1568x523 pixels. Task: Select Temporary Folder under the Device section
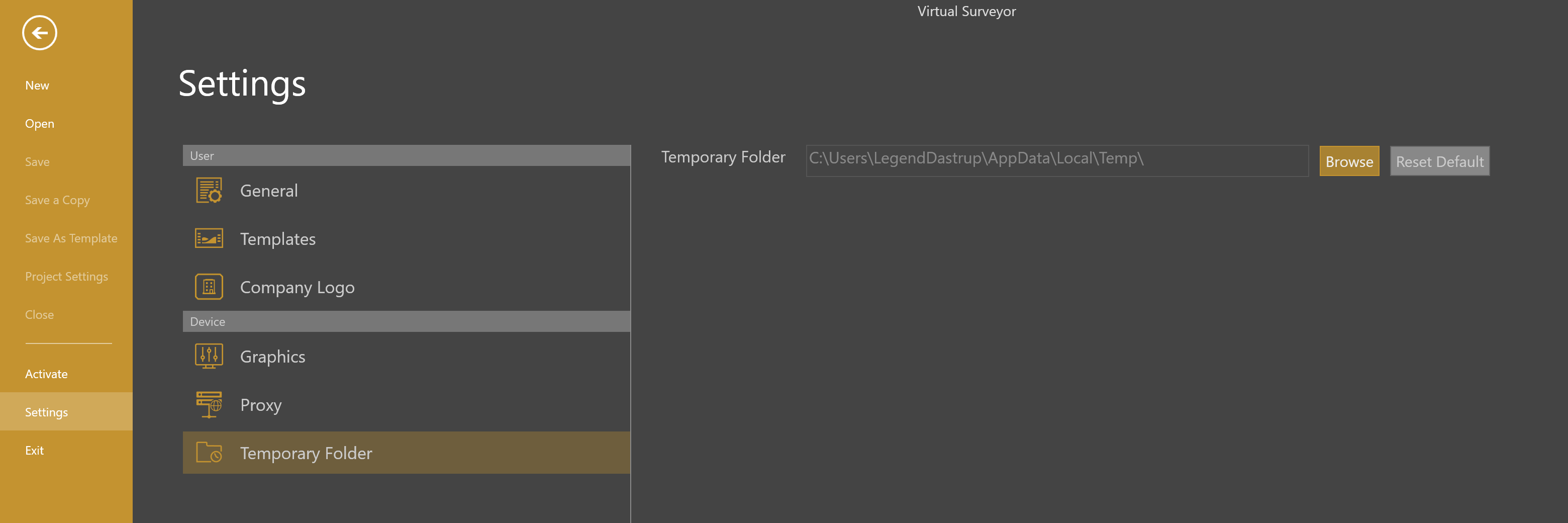tap(306, 453)
